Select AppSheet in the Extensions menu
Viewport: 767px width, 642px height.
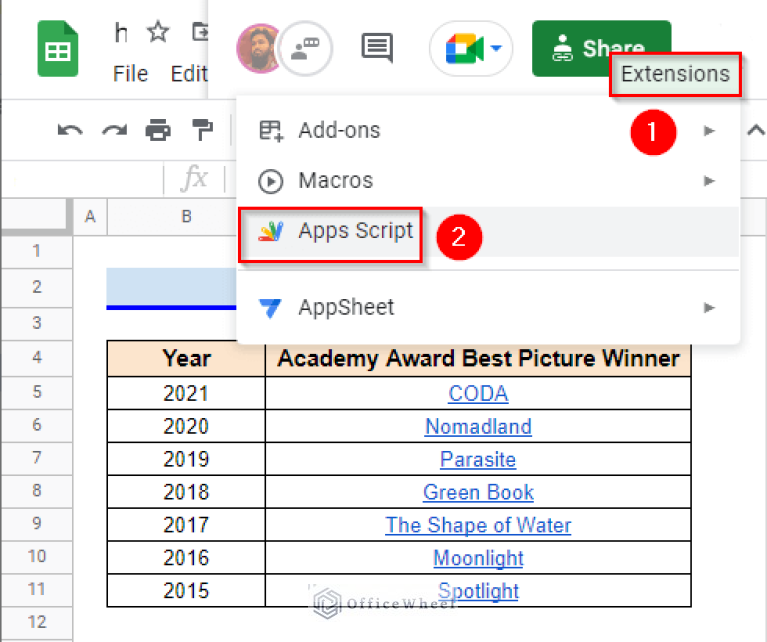tap(346, 307)
